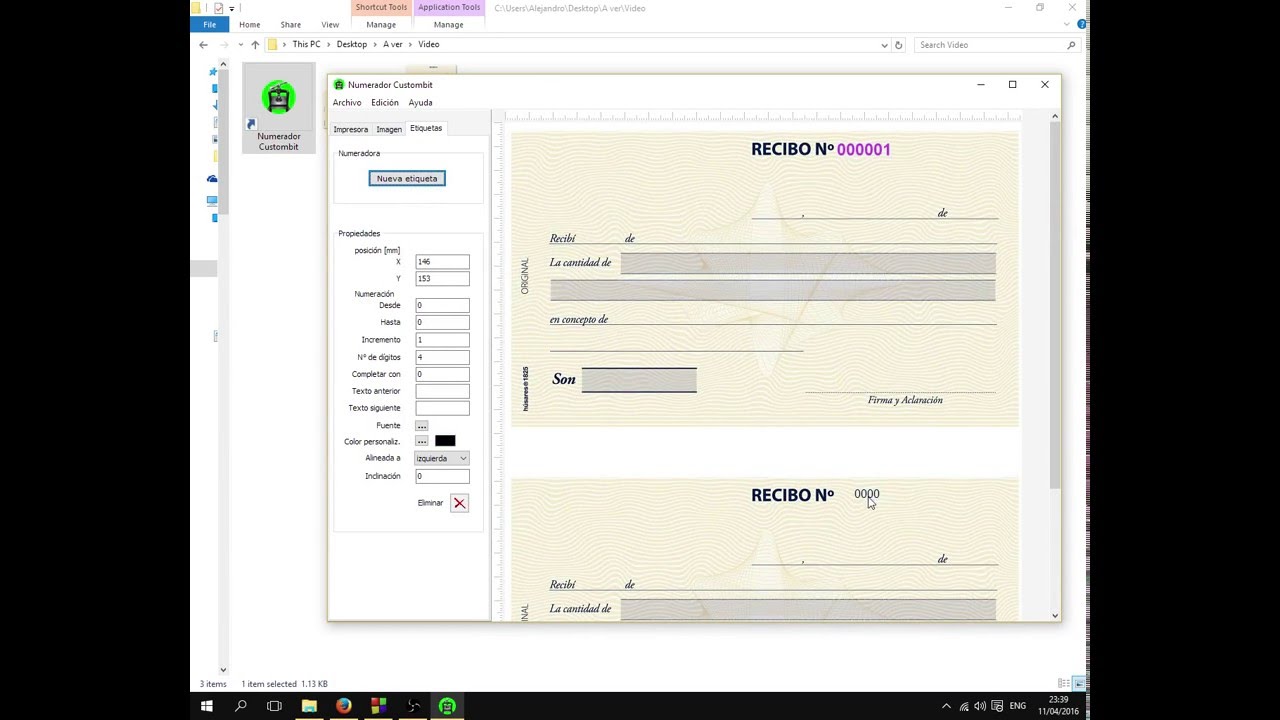Click the Texto anterior field
The height and width of the screenshot is (720, 1280).
click(442, 391)
